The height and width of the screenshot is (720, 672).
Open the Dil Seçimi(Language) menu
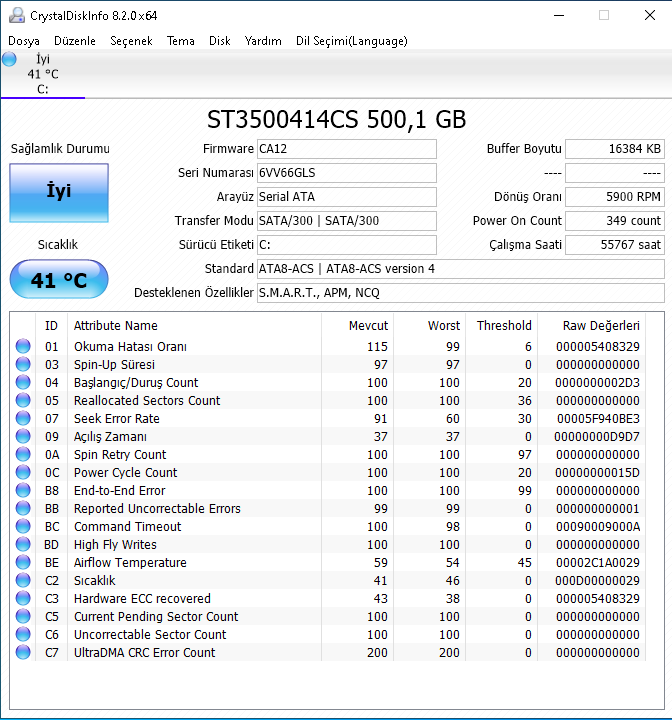tap(351, 41)
